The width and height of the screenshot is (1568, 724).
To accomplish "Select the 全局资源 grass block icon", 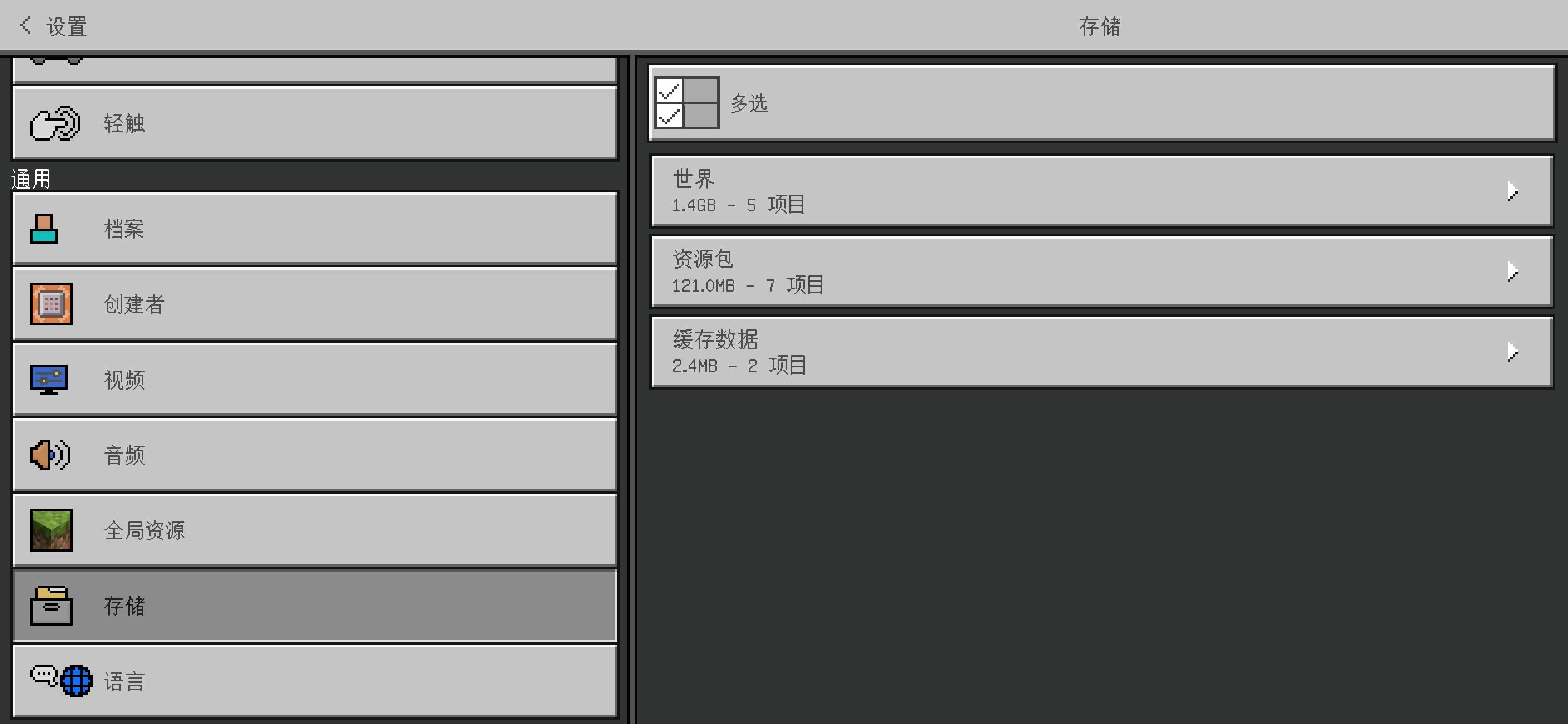I will [x=51, y=530].
